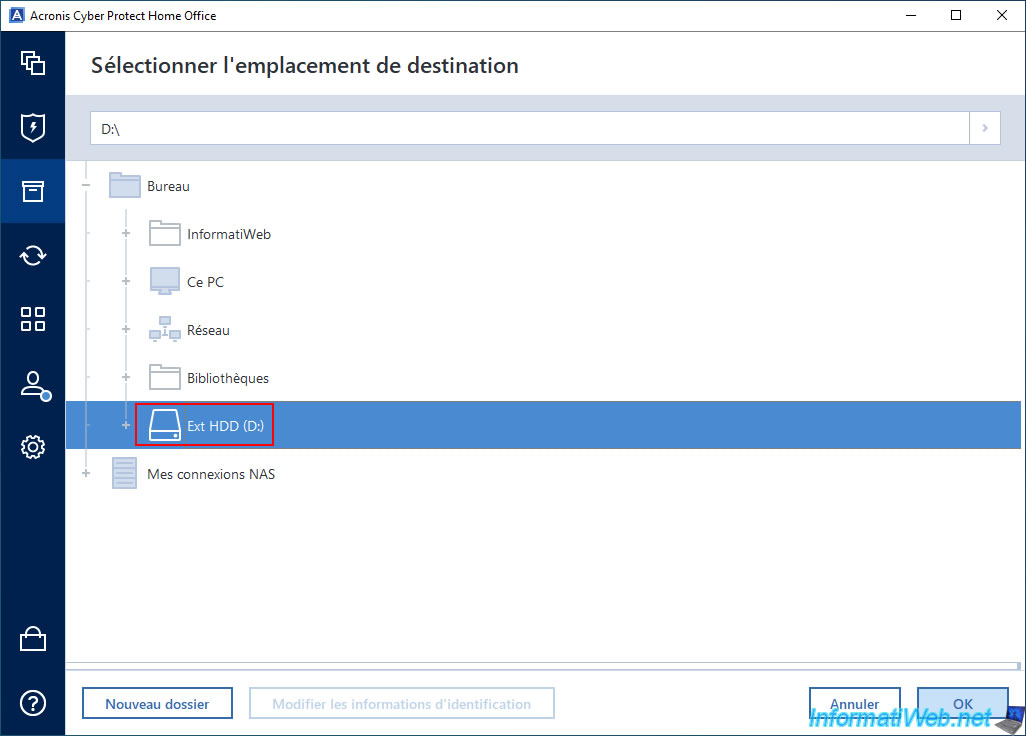Click the Nouveau dossier button
Screen dimensions: 1026x736
[157, 704]
